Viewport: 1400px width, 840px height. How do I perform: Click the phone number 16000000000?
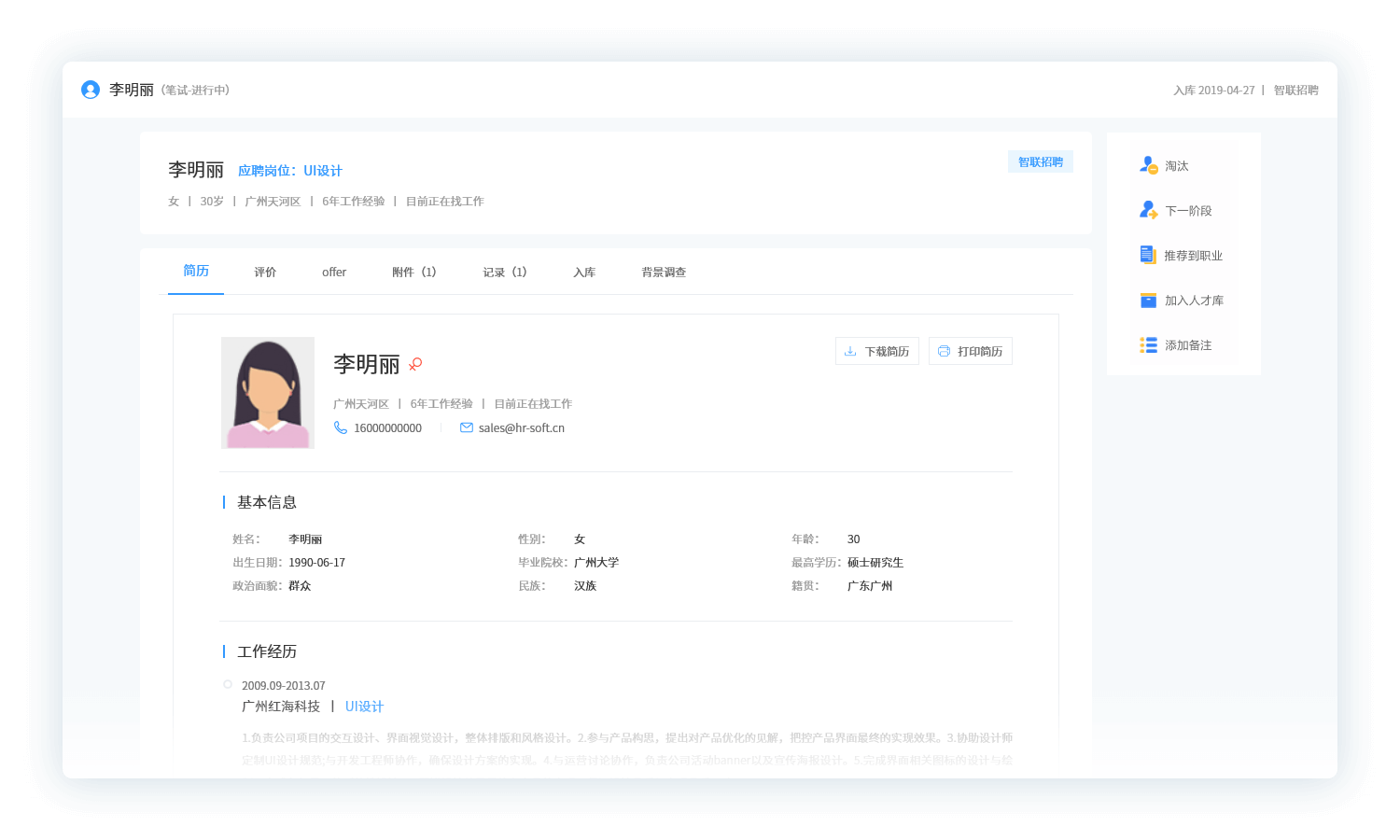(x=387, y=427)
